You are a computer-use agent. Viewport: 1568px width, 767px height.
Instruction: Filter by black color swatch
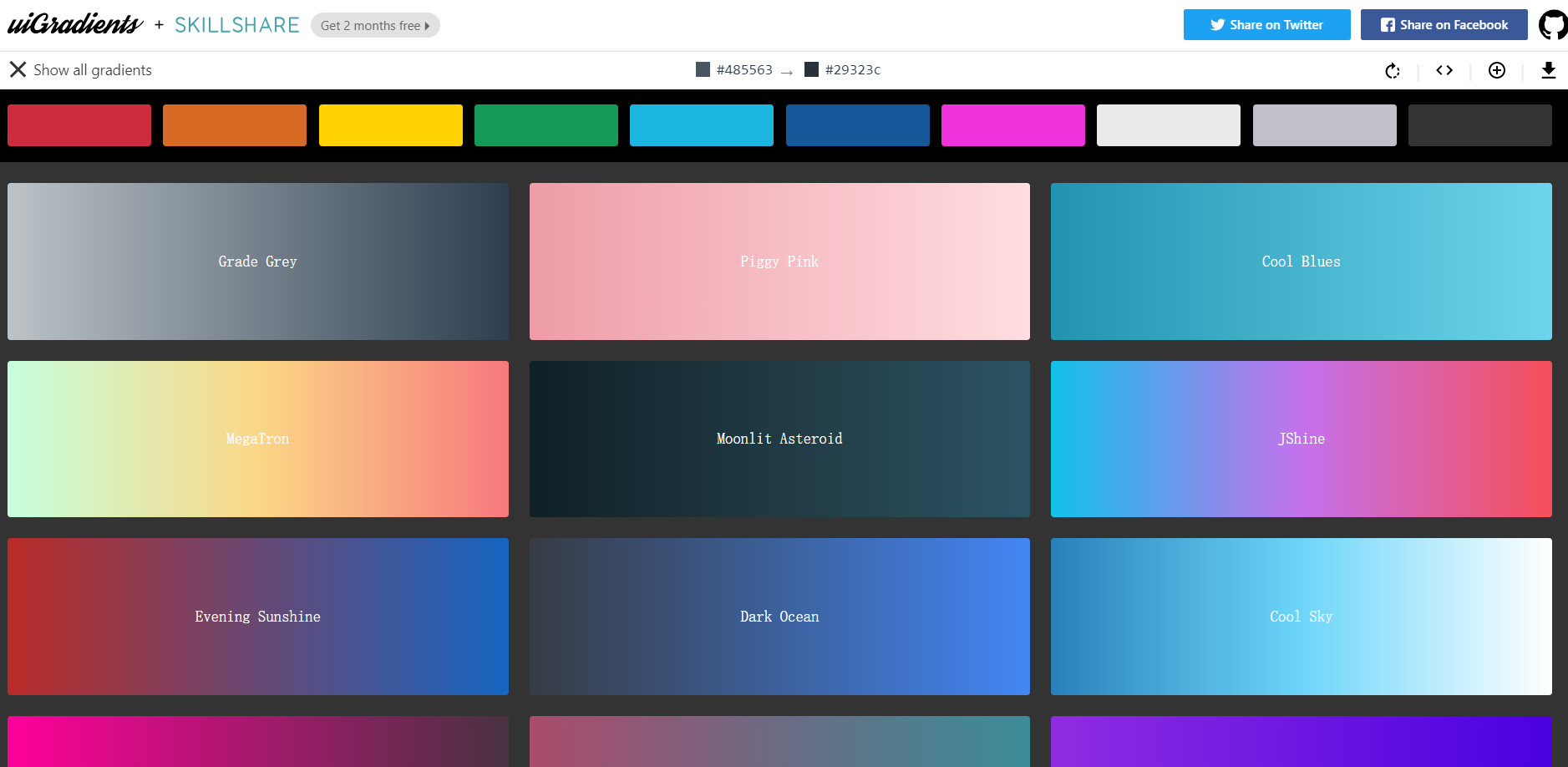(x=1480, y=125)
